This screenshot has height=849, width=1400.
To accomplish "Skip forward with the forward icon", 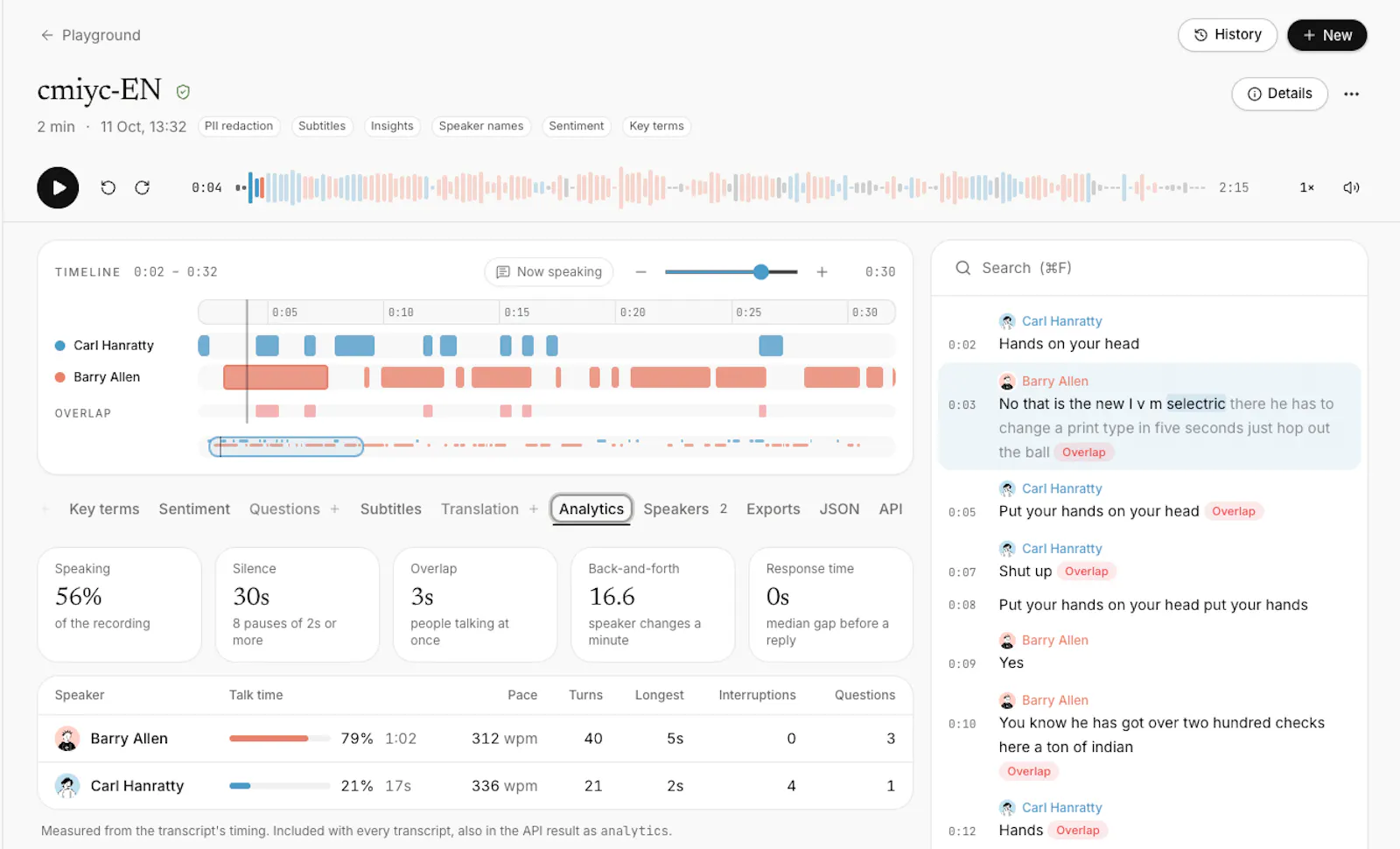I will tap(142, 187).
